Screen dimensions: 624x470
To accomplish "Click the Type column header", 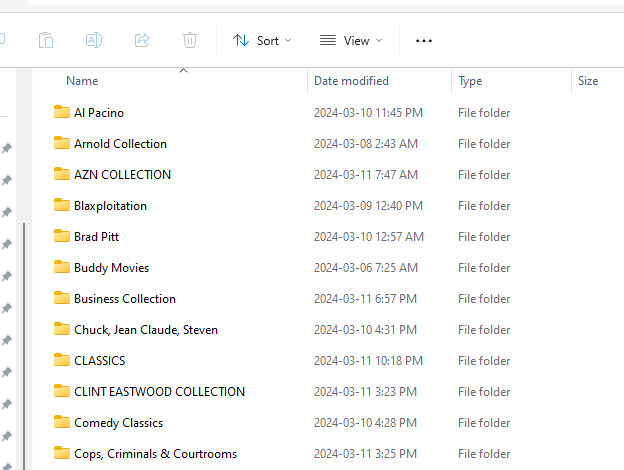I will click(470, 81).
